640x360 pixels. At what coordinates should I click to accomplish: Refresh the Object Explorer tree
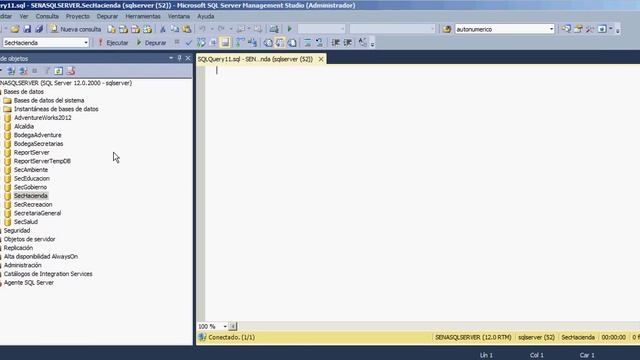pos(58,71)
